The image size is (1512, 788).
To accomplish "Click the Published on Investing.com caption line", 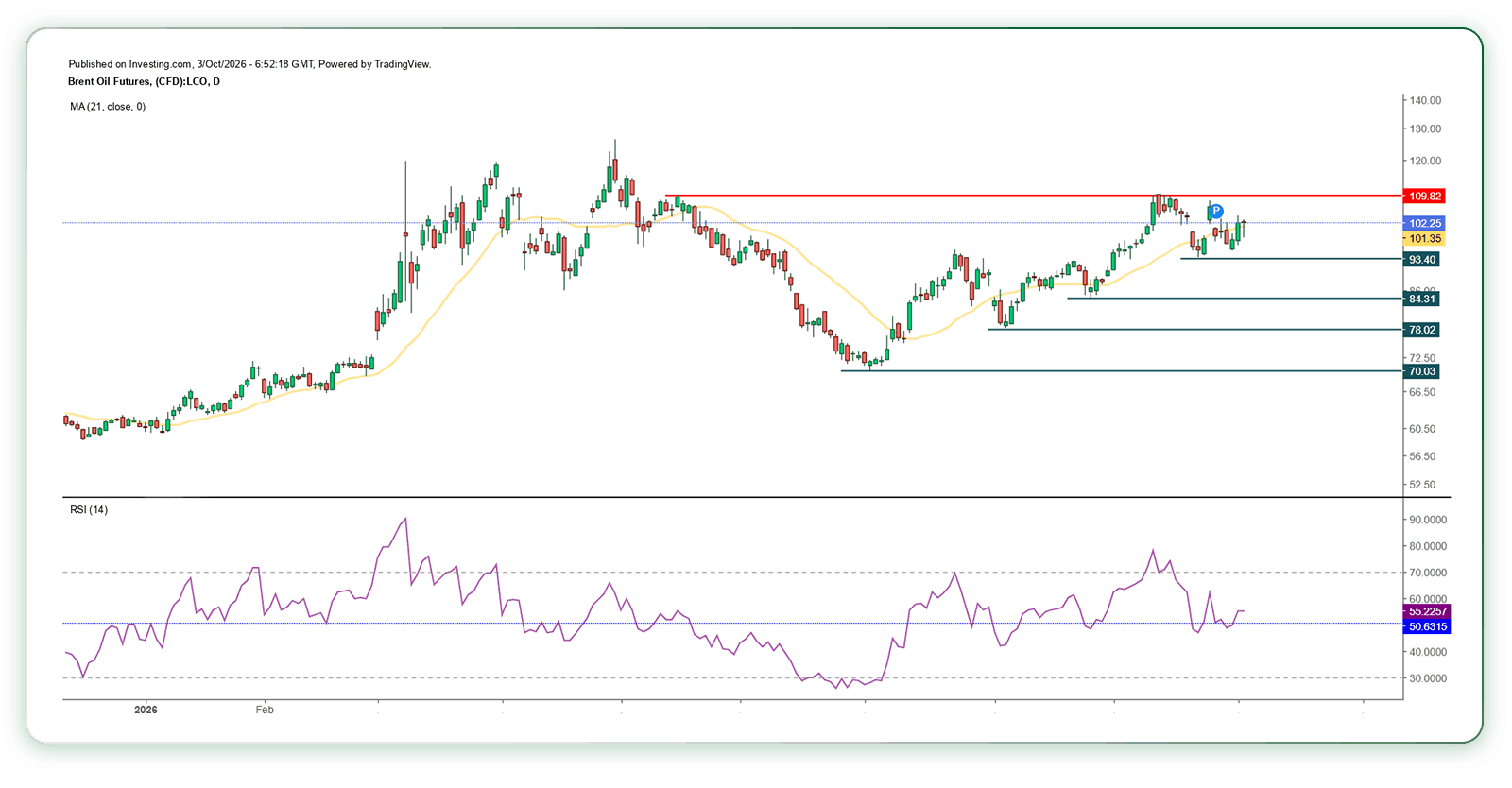I will [249, 64].
